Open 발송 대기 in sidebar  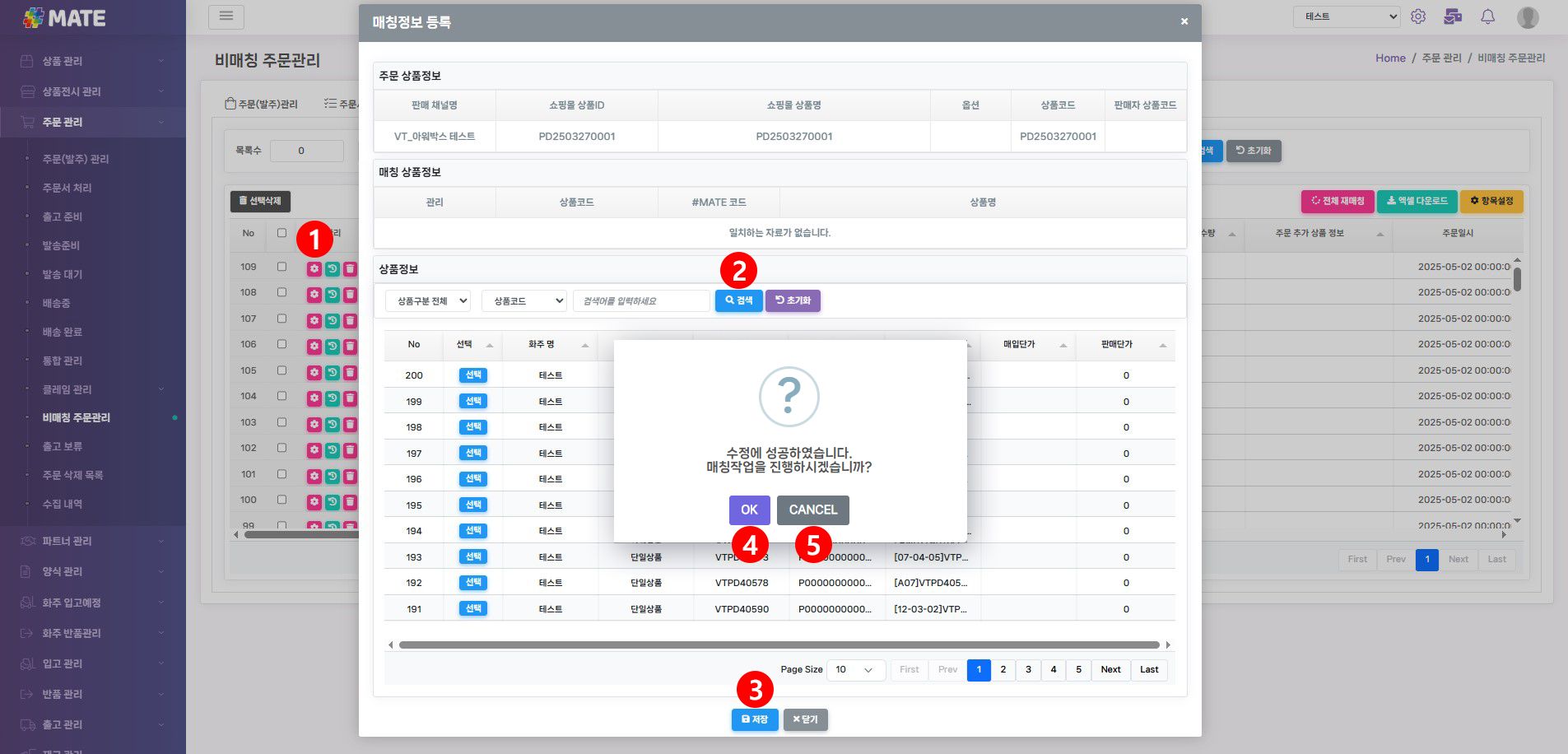coord(63,274)
